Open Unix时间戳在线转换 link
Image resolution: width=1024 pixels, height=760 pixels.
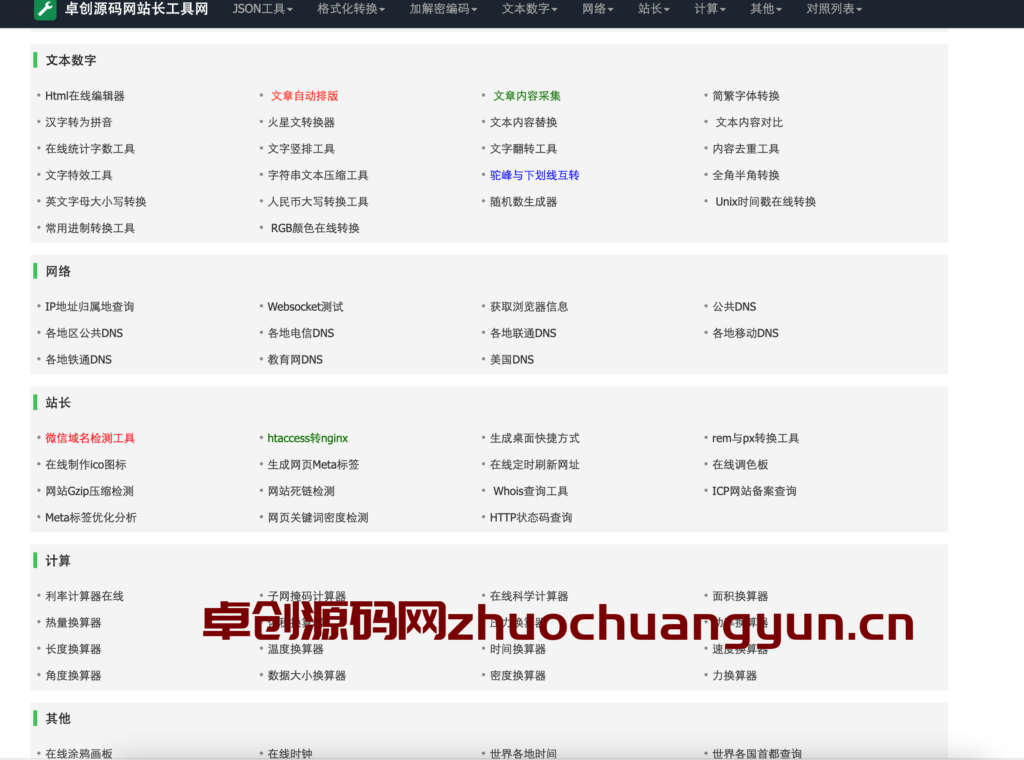pos(766,202)
